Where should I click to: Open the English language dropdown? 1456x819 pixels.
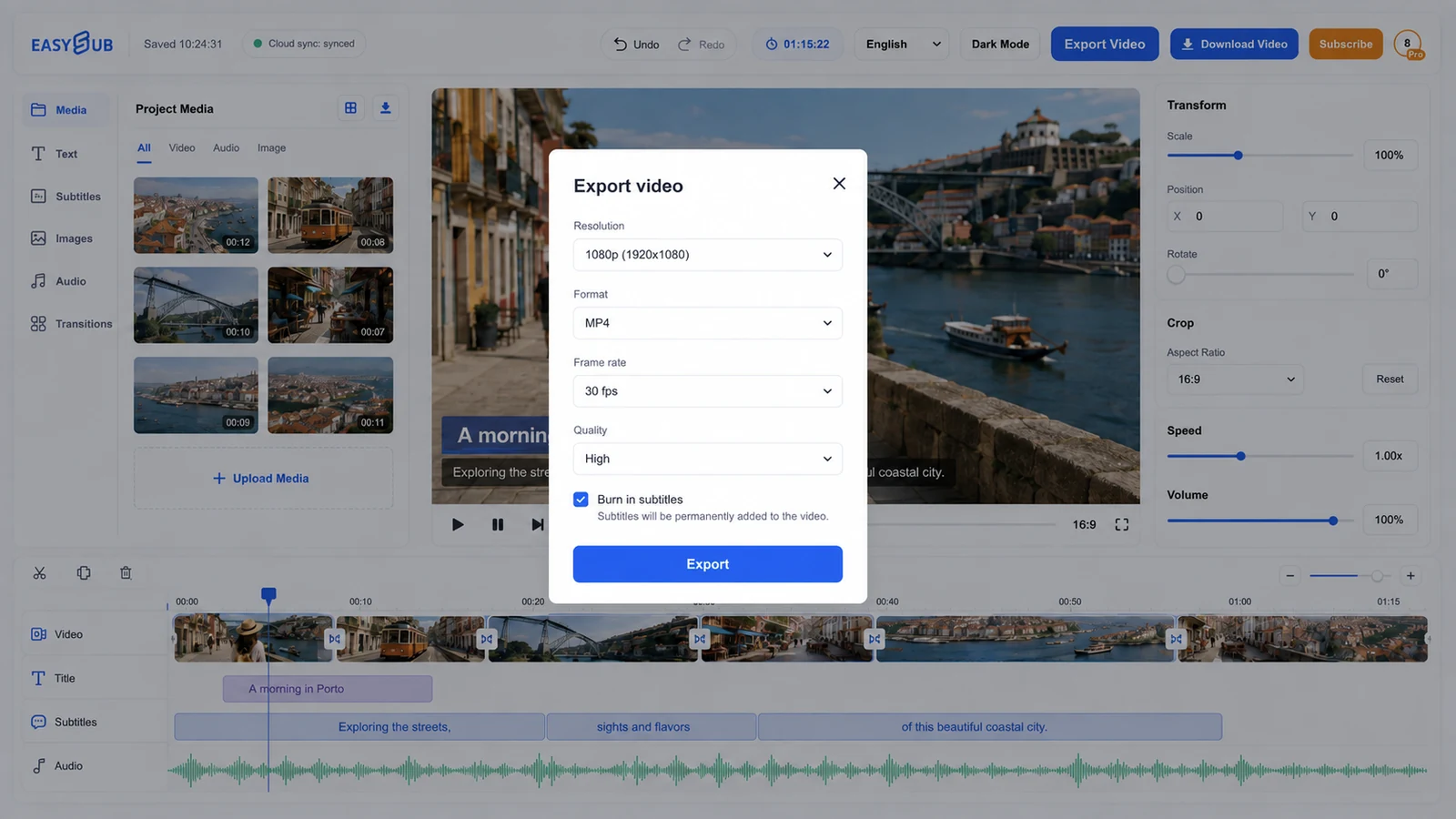902,44
